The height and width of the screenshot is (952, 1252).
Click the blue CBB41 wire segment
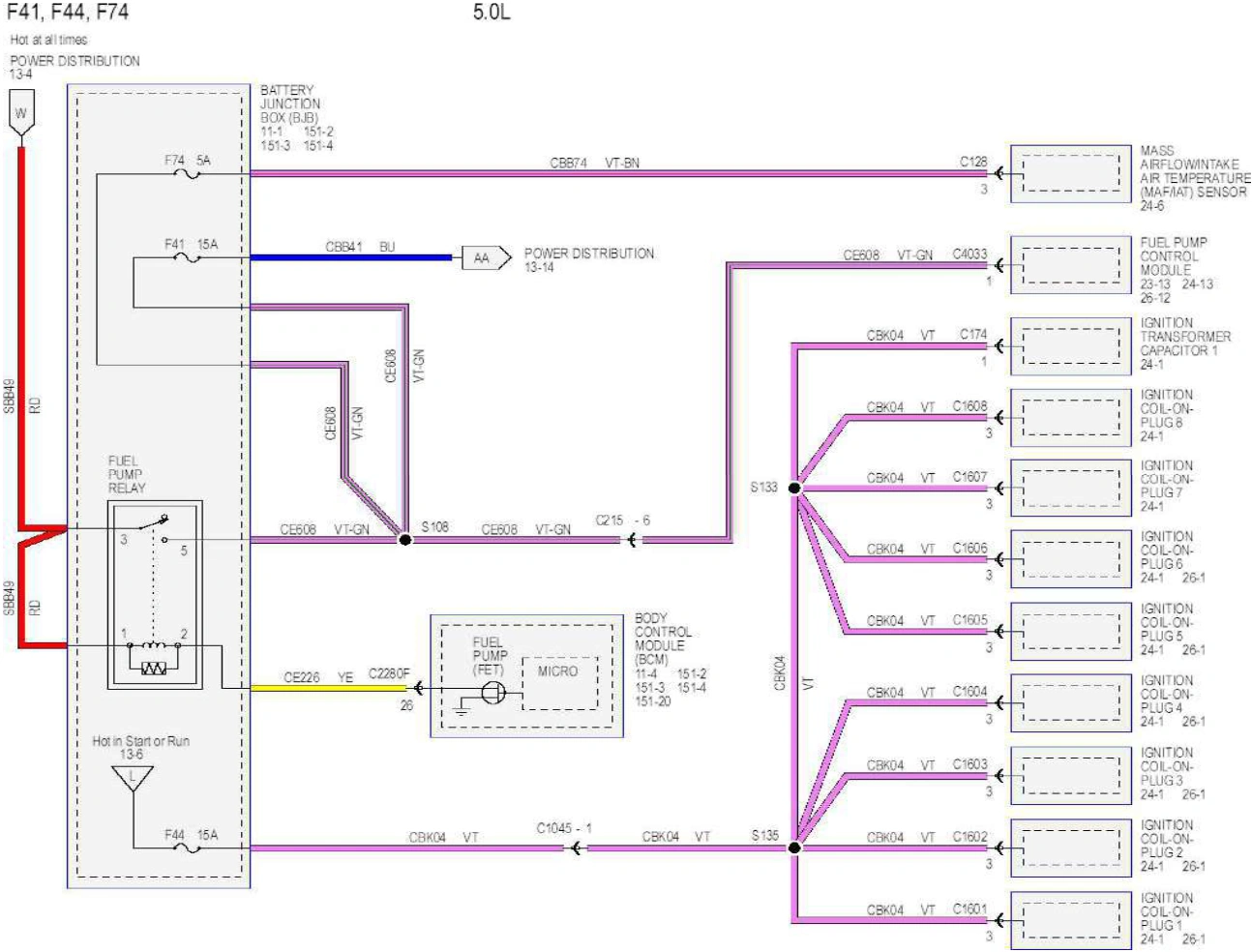point(351,257)
